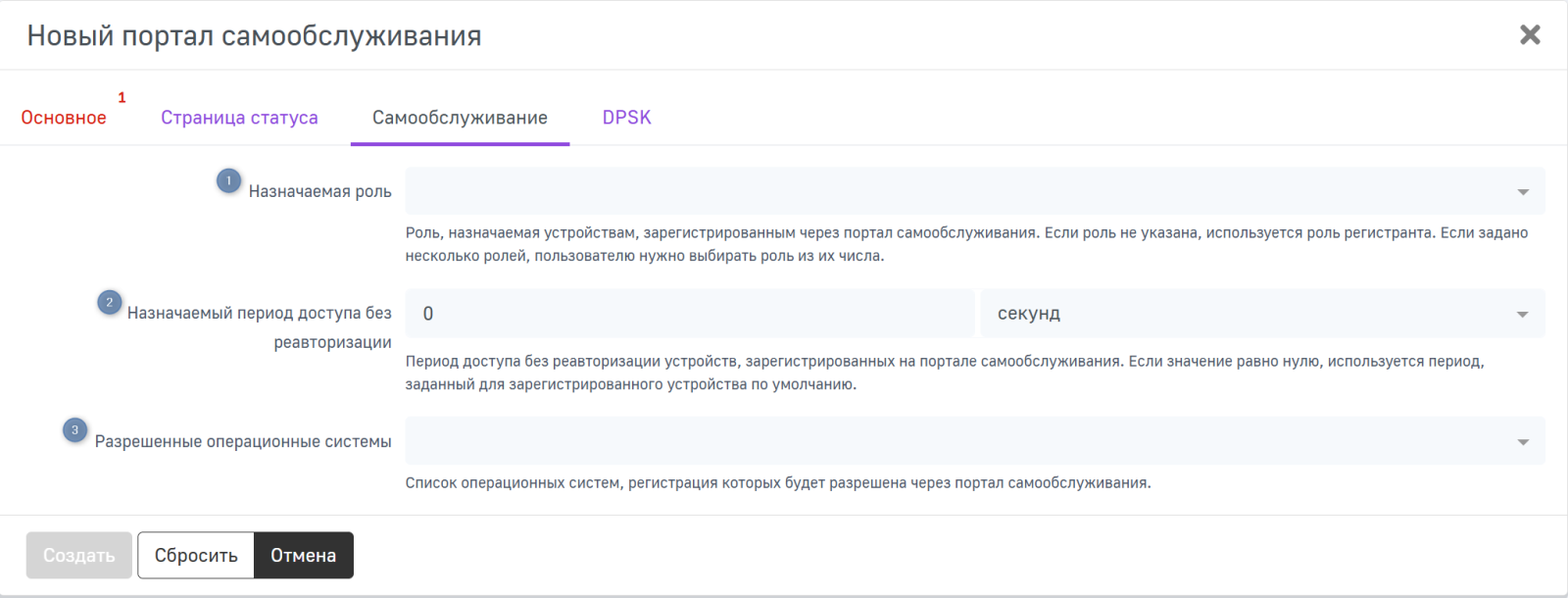This screenshot has height=598, width=1568.
Task: Click the red error counter on the Основное tab
Action: [x=122, y=98]
